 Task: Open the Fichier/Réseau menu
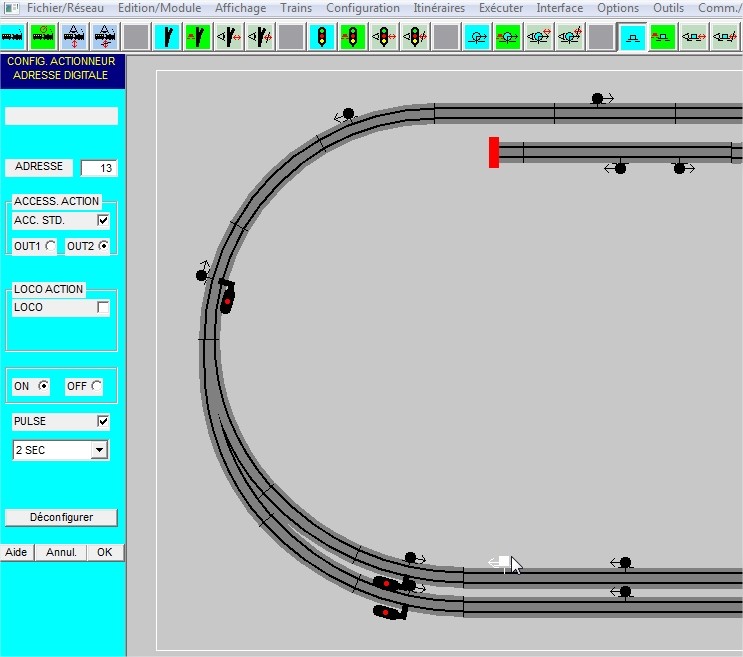65,8
